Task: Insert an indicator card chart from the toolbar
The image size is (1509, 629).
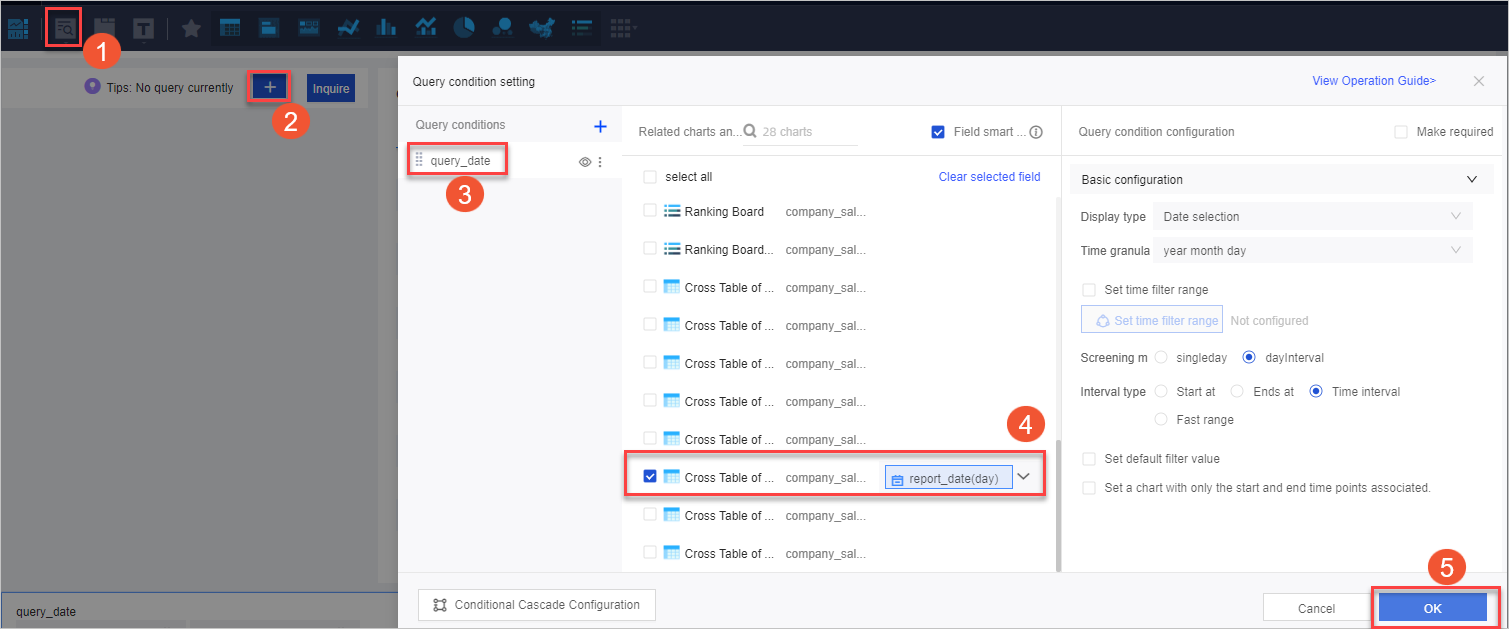Action: pyautogui.click(x=269, y=28)
